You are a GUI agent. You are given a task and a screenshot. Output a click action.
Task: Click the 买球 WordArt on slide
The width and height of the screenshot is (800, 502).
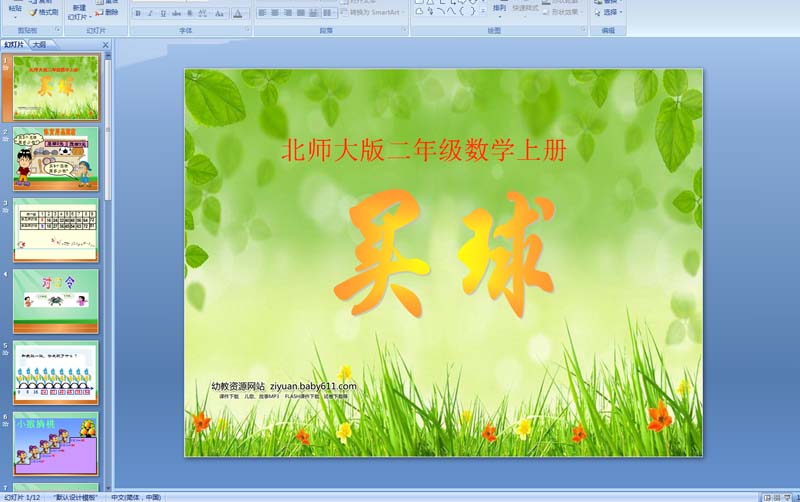coord(444,254)
